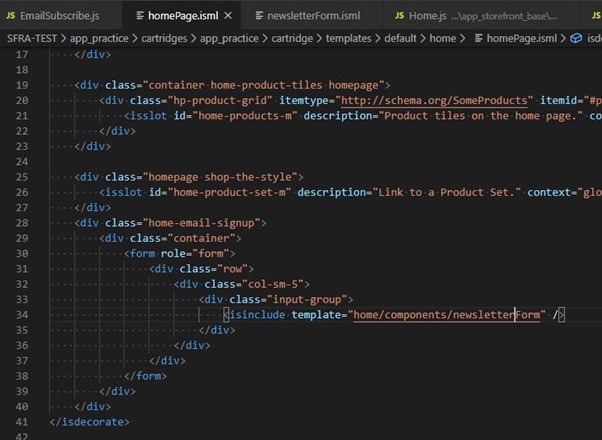The height and width of the screenshot is (440, 602).
Task: Close the homePage.isml tab
Action: [x=228, y=16]
